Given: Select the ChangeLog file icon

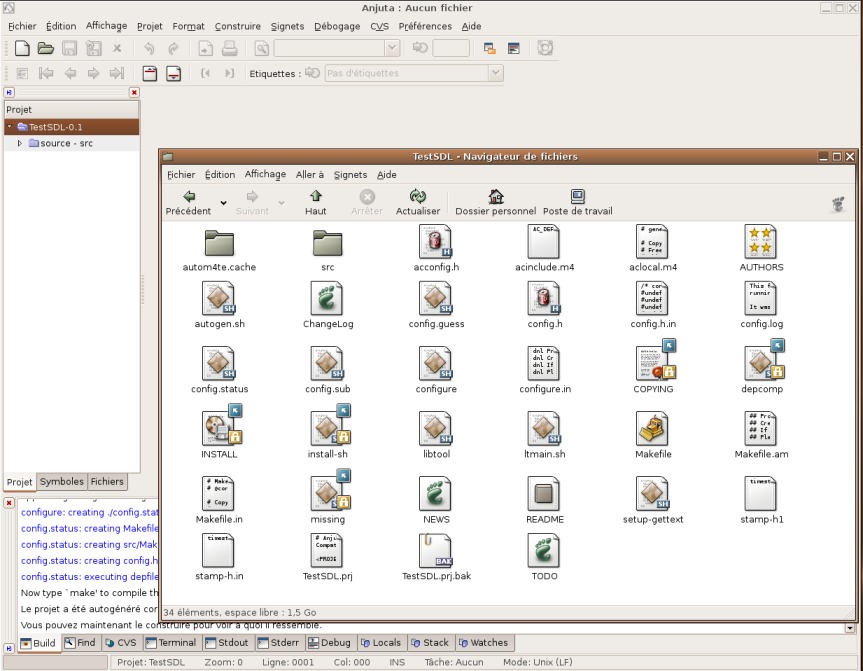Looking at the screenshot, I should [327, 298].
